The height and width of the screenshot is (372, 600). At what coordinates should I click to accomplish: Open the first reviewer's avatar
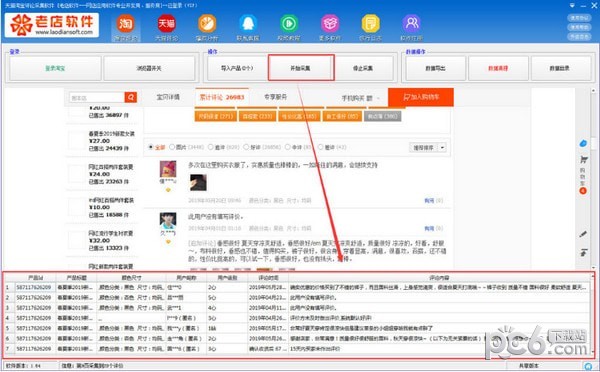point(168,169)
